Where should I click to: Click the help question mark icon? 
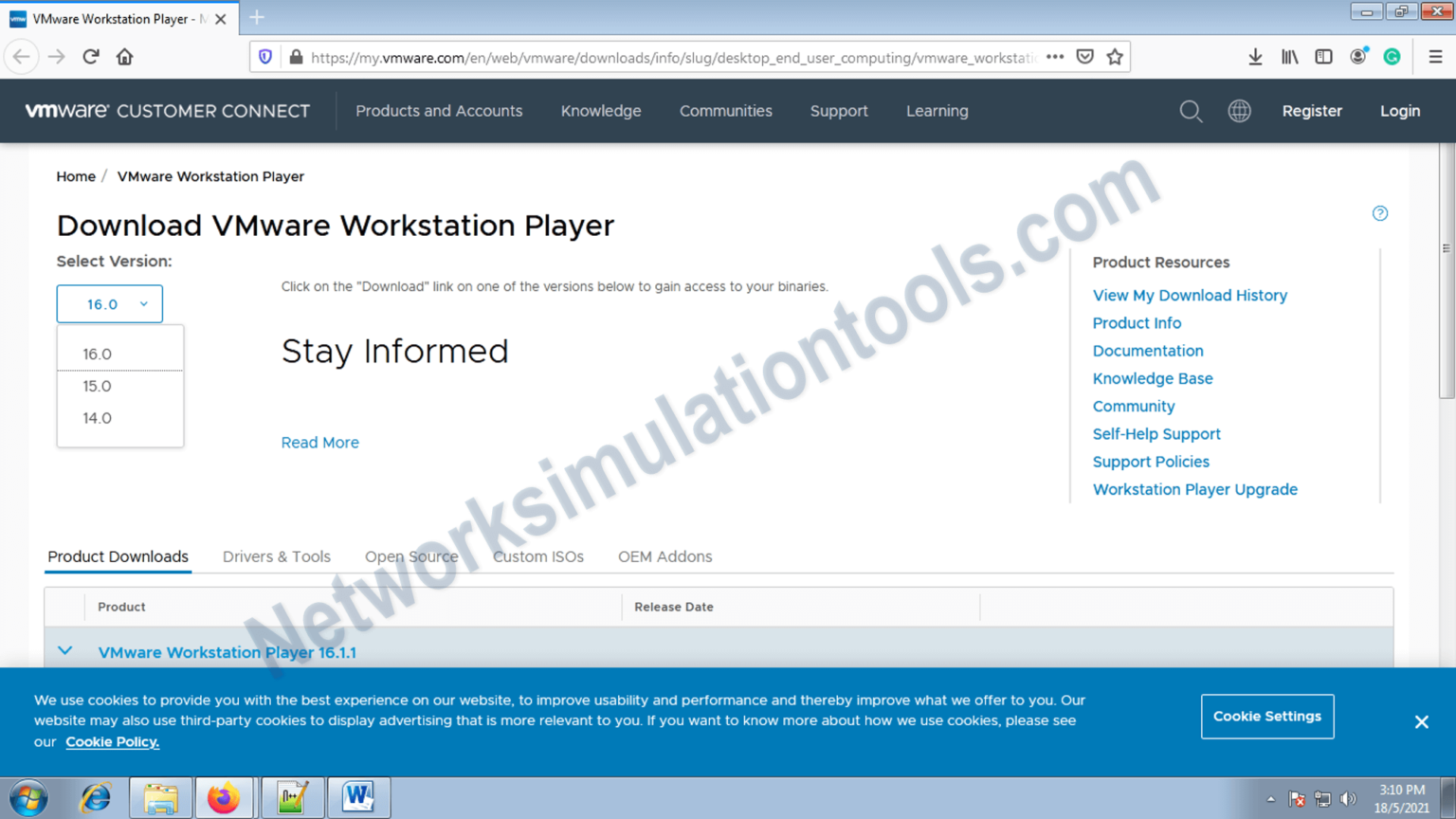(1380, 213)
